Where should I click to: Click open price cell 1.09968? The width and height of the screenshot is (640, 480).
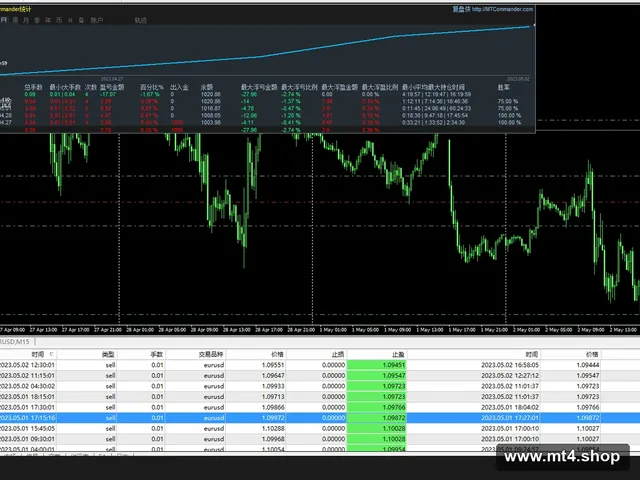(x=273, y=439)
